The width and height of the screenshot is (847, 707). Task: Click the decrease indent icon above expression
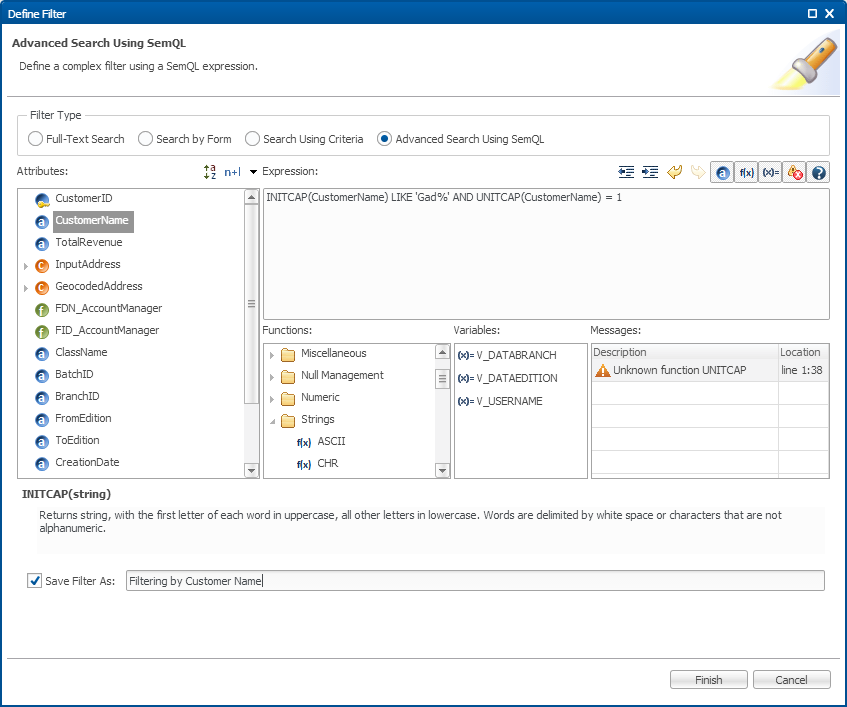pyautogui.click(x=626, y=172)
